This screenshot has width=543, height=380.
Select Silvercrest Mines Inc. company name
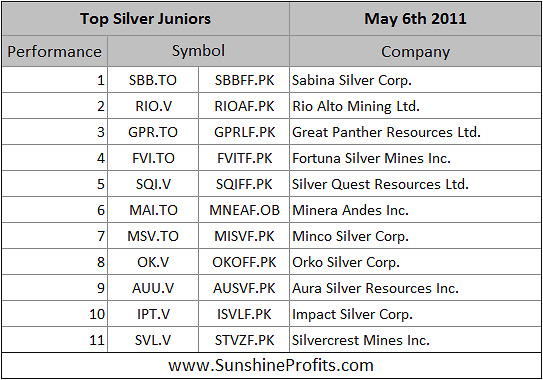point(361,340)
